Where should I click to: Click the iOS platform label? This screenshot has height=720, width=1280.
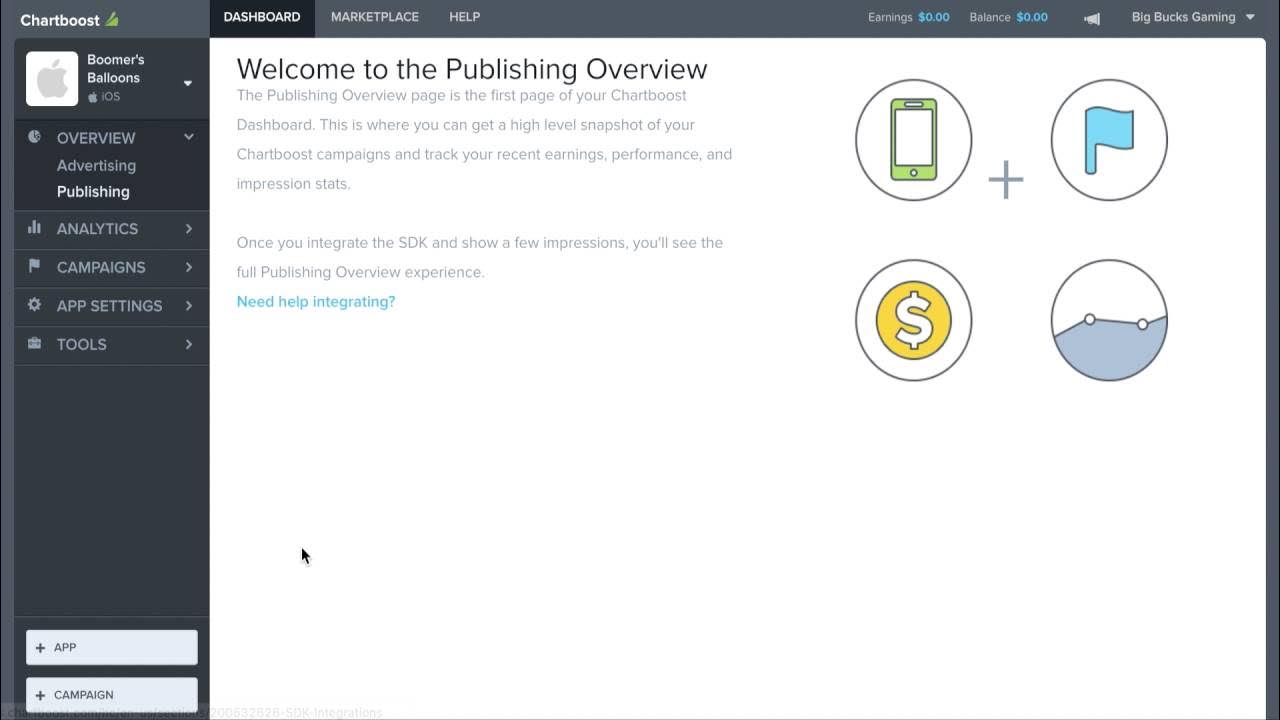coord(104,97)
